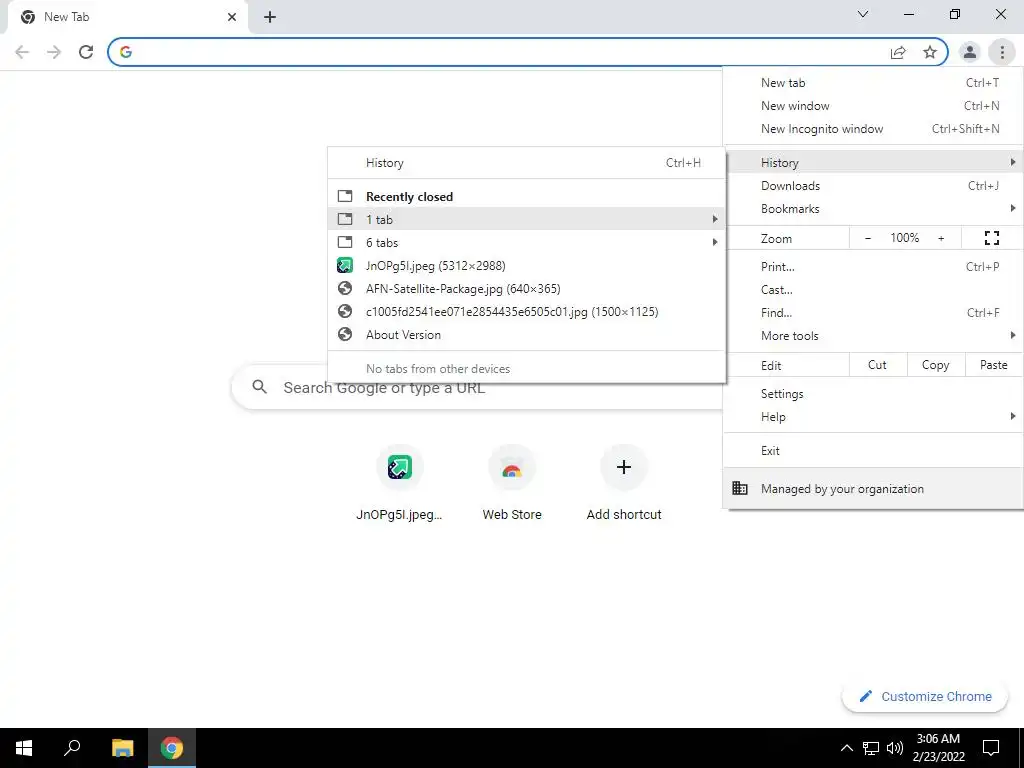Open File Explorer from the taskbar
This screenshot has height=768, width=1024.
pyautogui.click(x=122, y=748)
